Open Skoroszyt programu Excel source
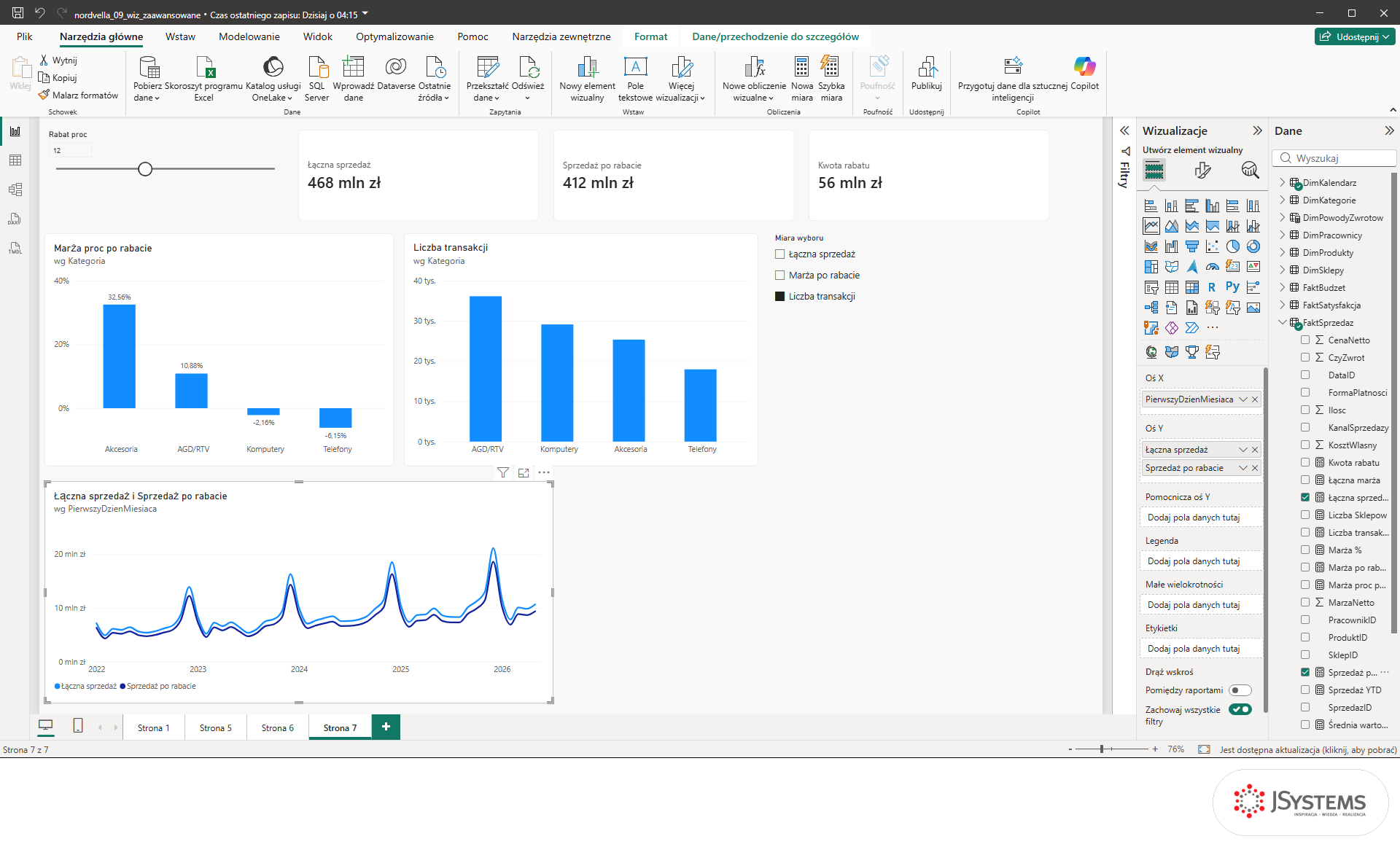The height and width of the screenshot is (847, 1400). coord(204,68)
